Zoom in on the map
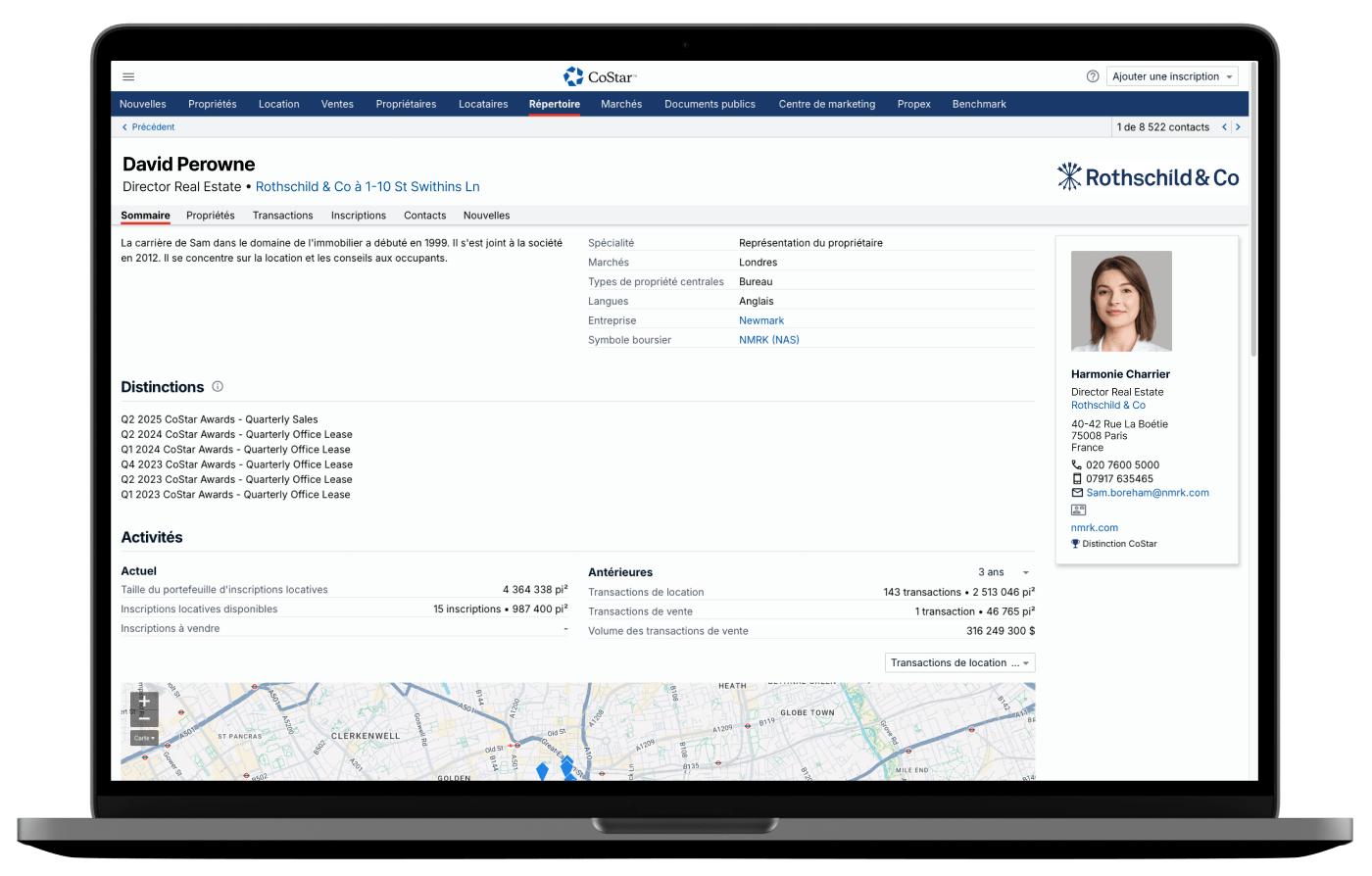This screenshot has height=876, width=1372. tap(144, 701)
